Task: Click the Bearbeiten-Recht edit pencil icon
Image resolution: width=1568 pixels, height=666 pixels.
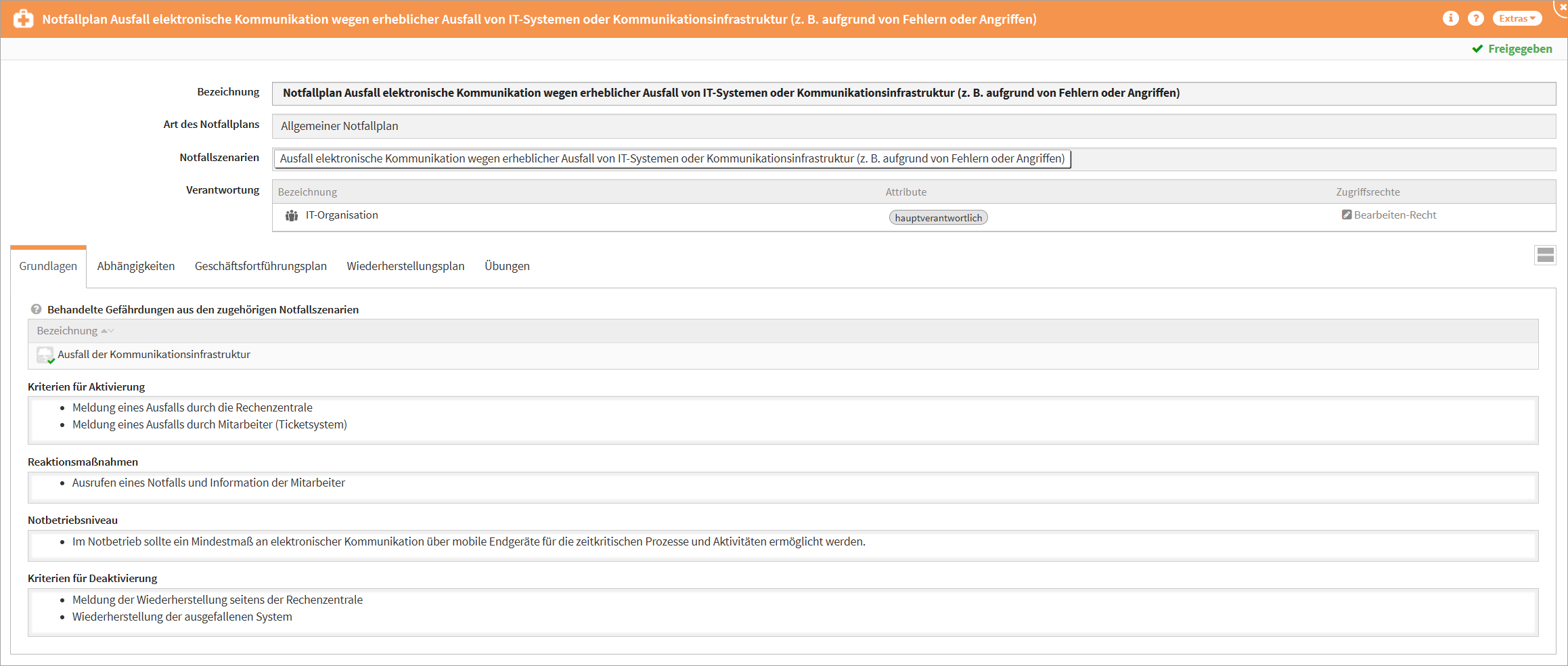Action: (1347, 215)
